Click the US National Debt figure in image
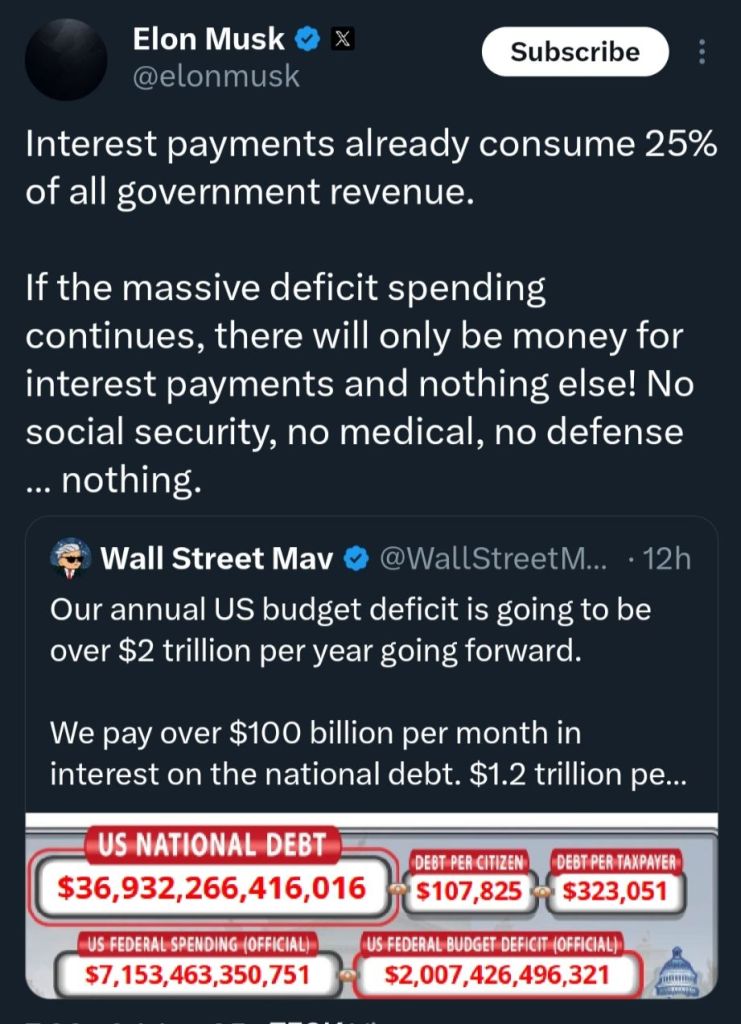Screen dimensions: 741x1024 211,887
